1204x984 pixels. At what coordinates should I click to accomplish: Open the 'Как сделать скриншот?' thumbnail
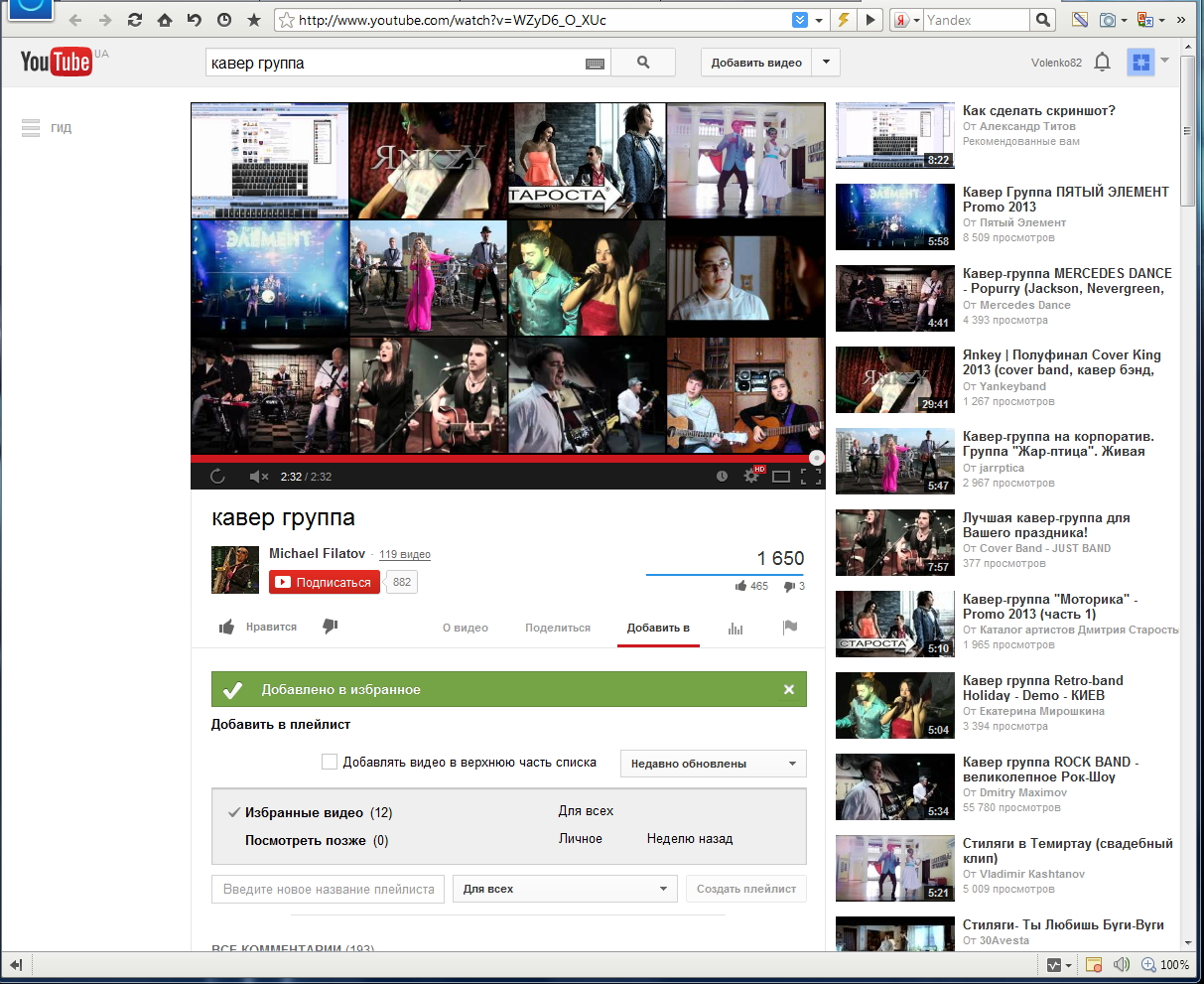[x=893, y=135]
